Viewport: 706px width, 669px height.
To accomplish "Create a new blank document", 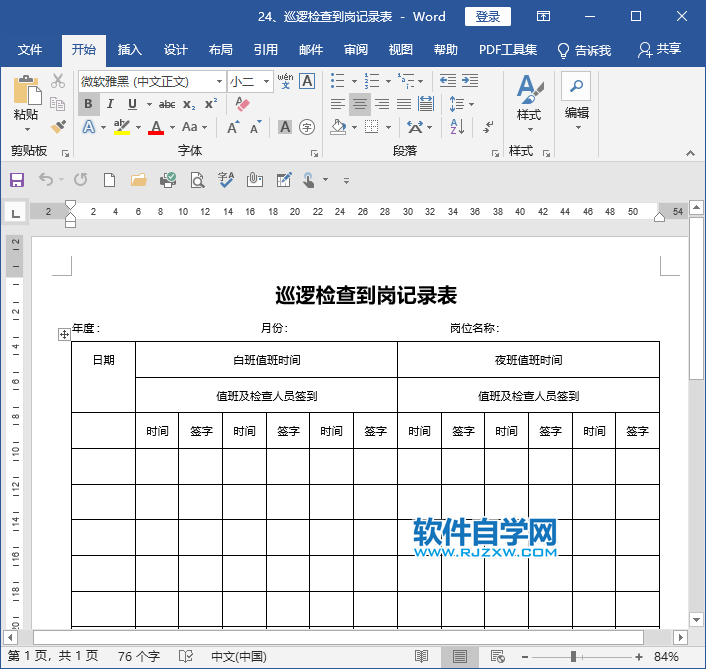I will [109, 180].
